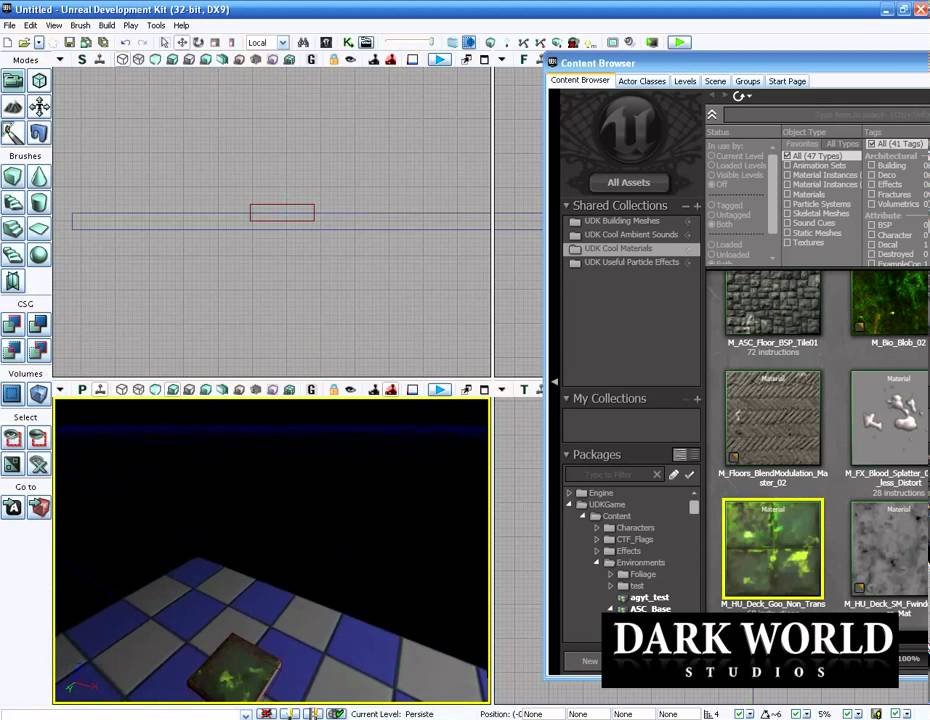Click the content browser refresh icon
This screenshot has width=930, height=720.
click(738, 96)
